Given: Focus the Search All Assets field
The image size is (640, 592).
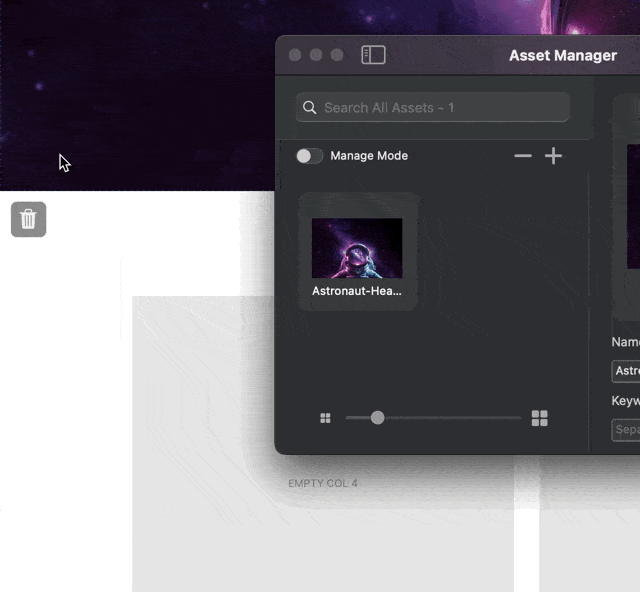Looking at the screenshot, I should [x=440, y=108].
